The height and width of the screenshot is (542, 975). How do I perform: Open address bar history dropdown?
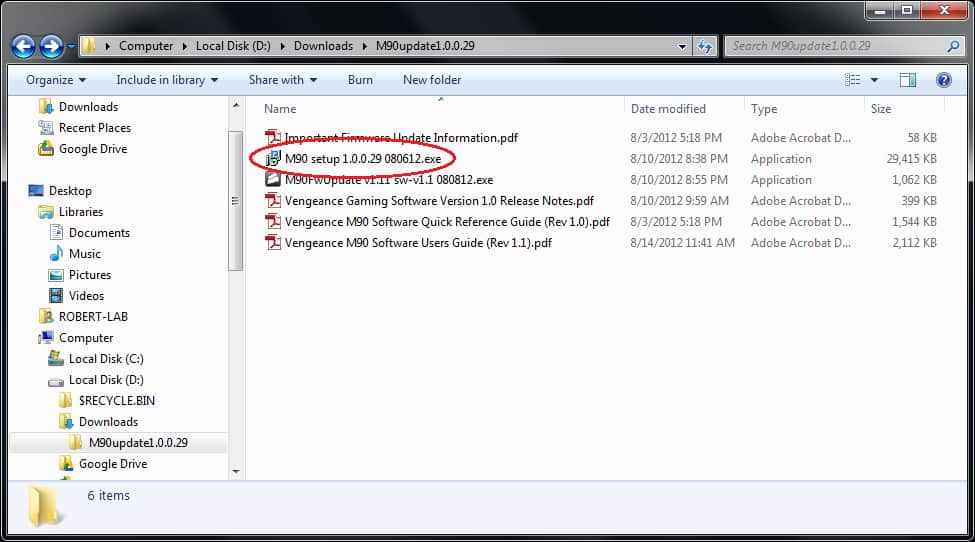682,46
